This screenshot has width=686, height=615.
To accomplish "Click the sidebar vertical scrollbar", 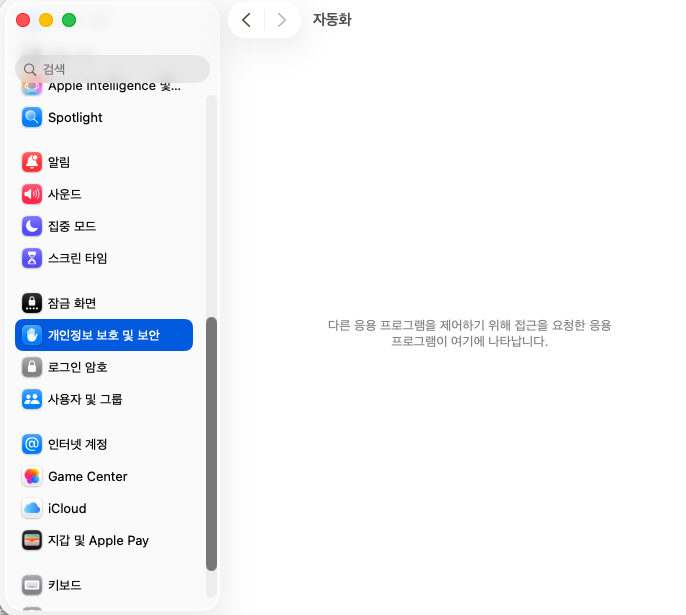I will pyautogui.click(x=211, y=444).
